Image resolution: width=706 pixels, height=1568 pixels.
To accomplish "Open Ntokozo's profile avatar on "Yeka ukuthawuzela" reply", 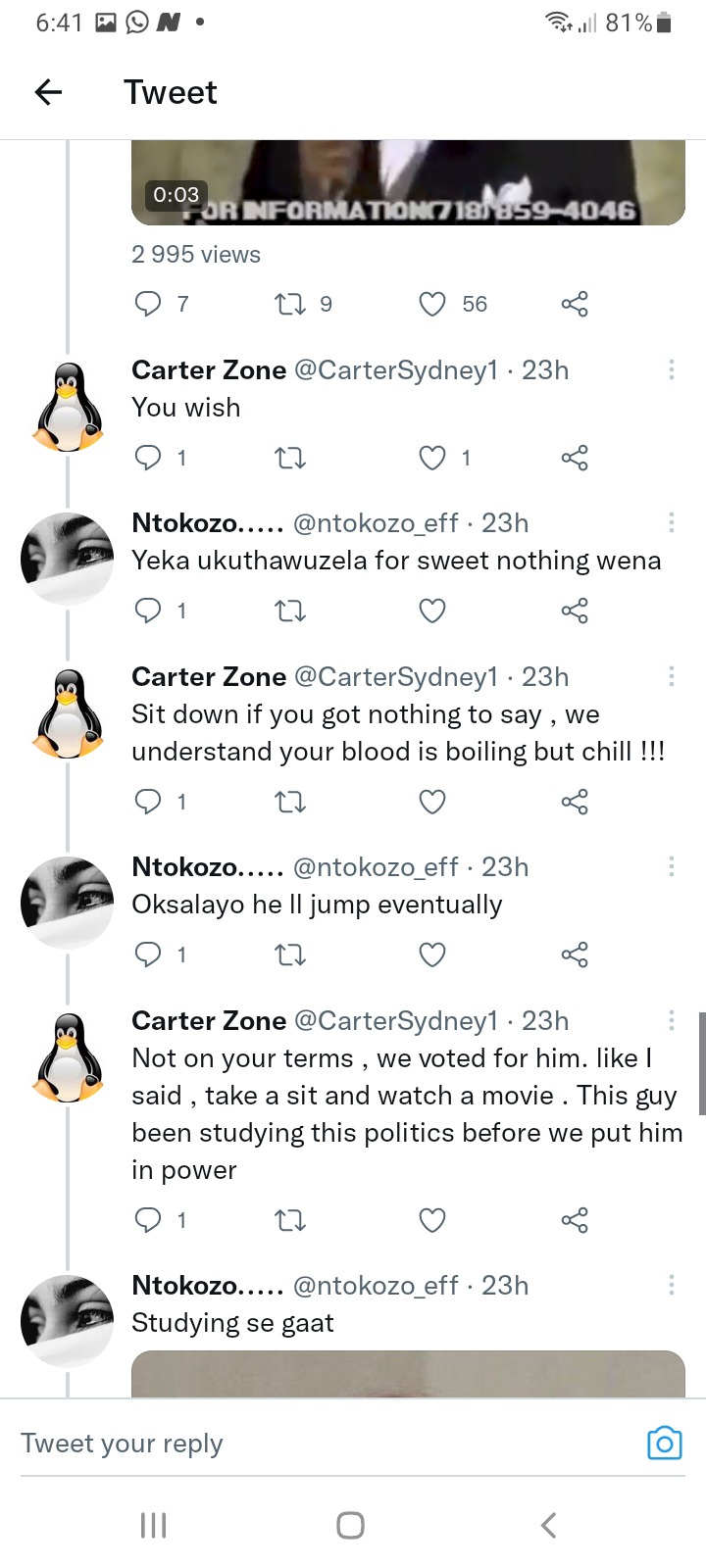I will [x=68, y=559].
